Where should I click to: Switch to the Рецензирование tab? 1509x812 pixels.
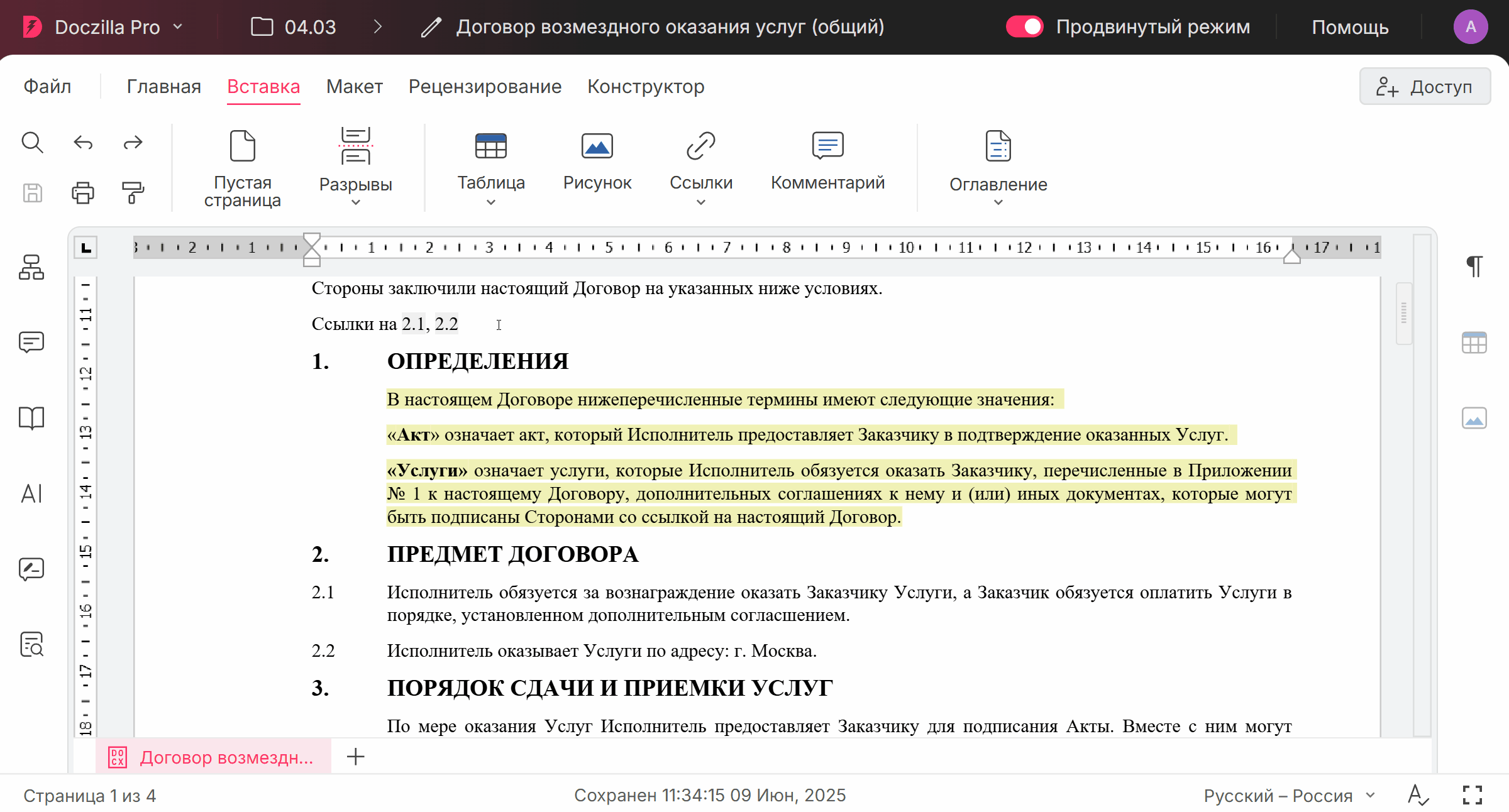pyautogui.click(x=485, y=87)
